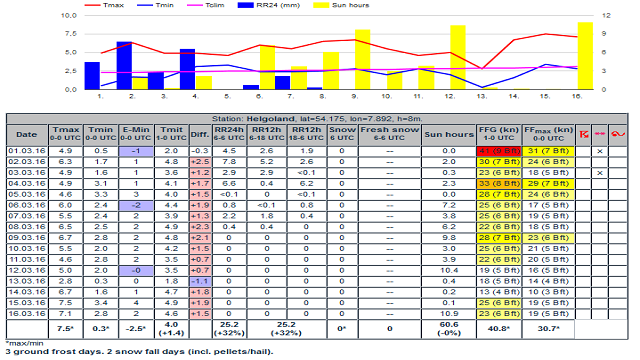Click the red snowfall icon header
640x360 pixels.
pyautogui.click(x=600, y=134)
